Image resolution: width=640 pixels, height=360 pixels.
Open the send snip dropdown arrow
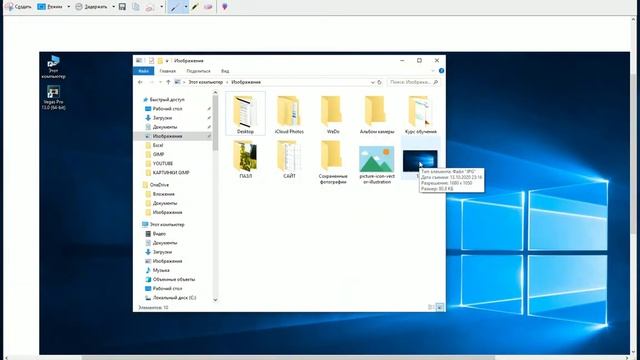(162, 7)
